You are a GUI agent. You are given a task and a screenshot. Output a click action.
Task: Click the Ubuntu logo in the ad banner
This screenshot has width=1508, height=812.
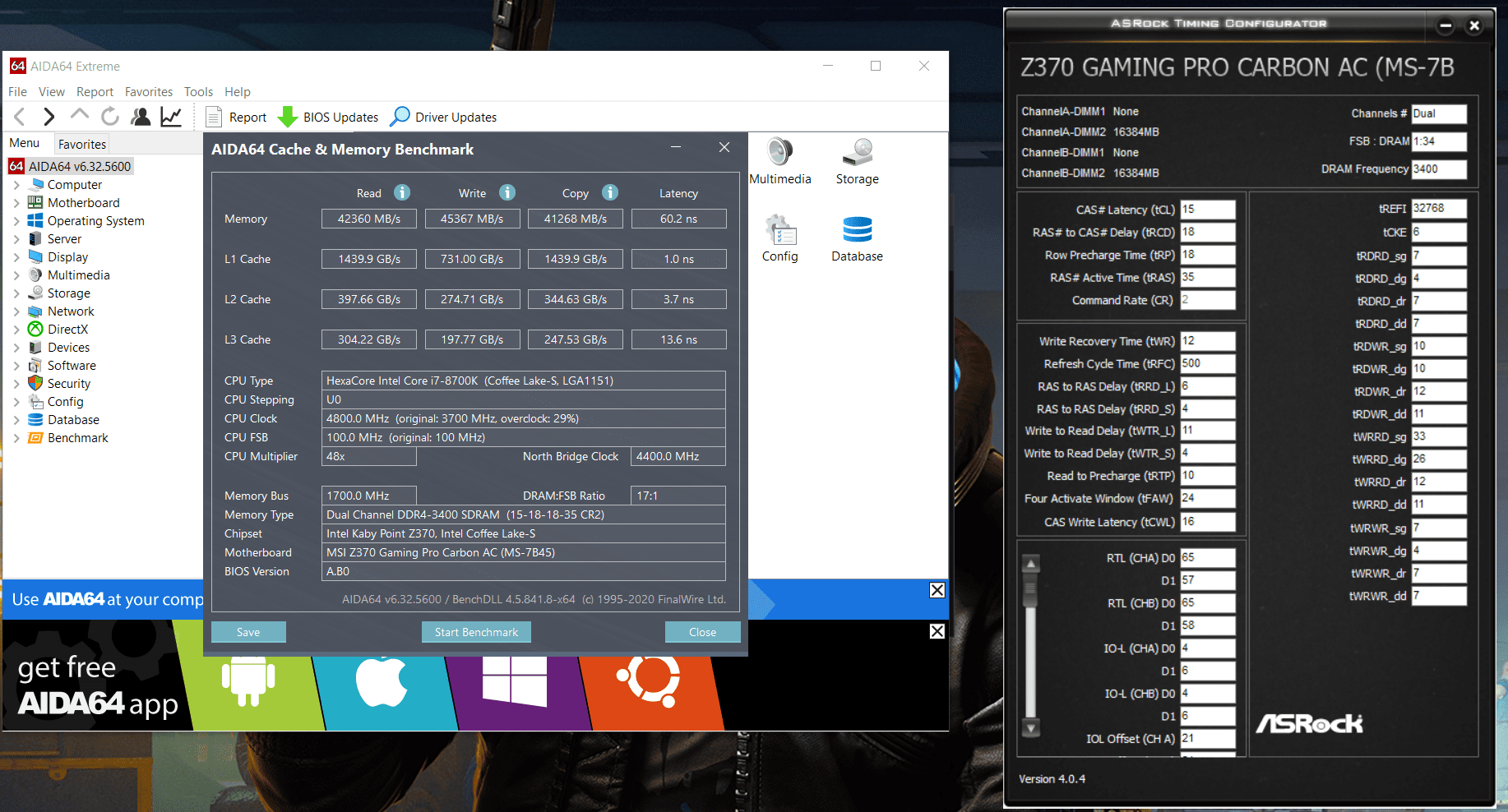click(649, 681)
